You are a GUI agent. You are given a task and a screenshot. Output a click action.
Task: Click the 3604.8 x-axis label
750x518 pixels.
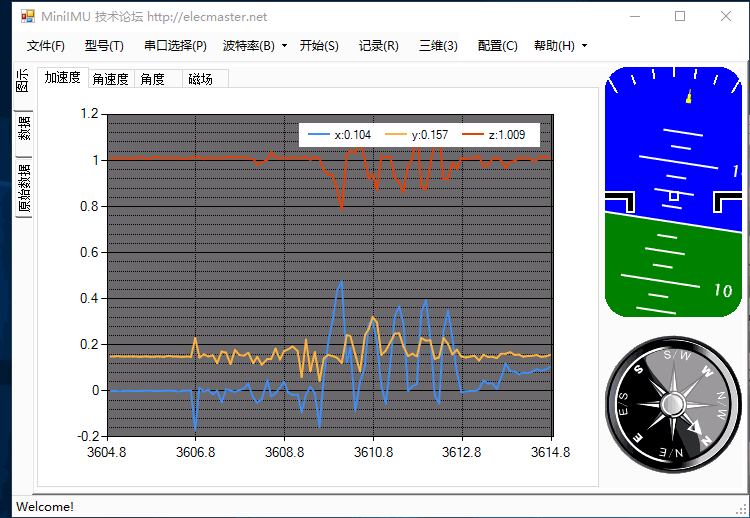click(x=107, y=452)
